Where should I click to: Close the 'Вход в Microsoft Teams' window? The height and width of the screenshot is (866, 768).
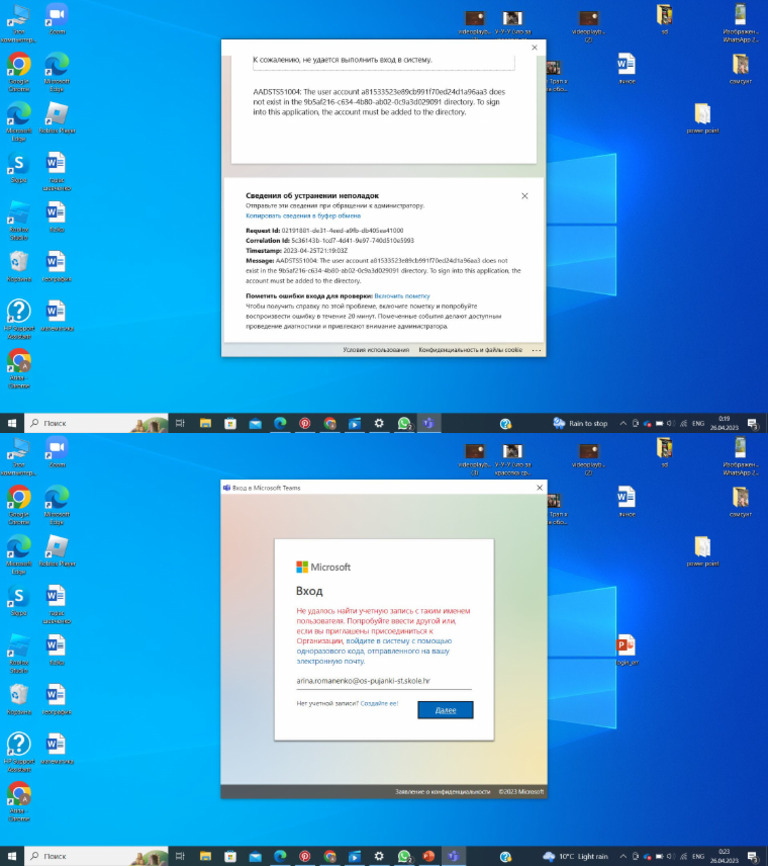pyautogui.click(x=539, y=488)
